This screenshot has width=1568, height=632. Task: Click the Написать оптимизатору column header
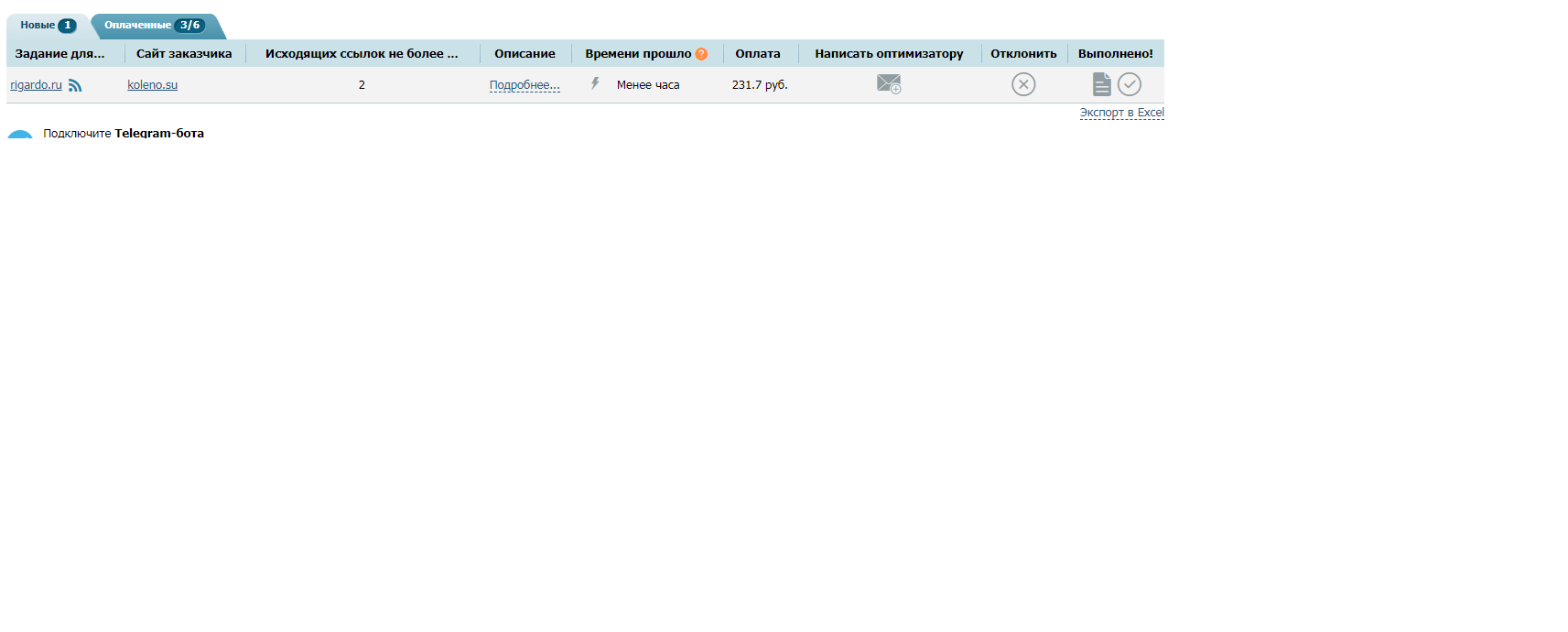click(x=889, y=54)
